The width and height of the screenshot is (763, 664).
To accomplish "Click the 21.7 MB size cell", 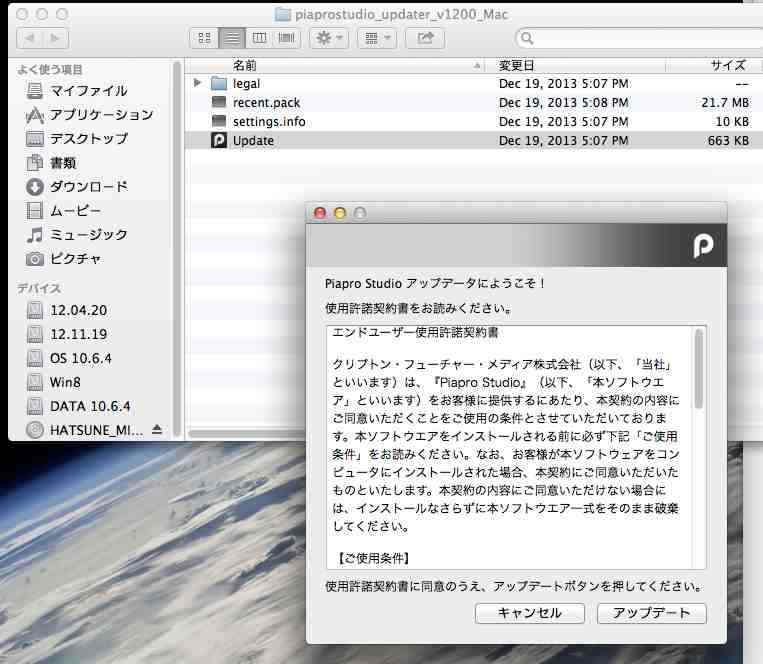I will pos(725,102).
